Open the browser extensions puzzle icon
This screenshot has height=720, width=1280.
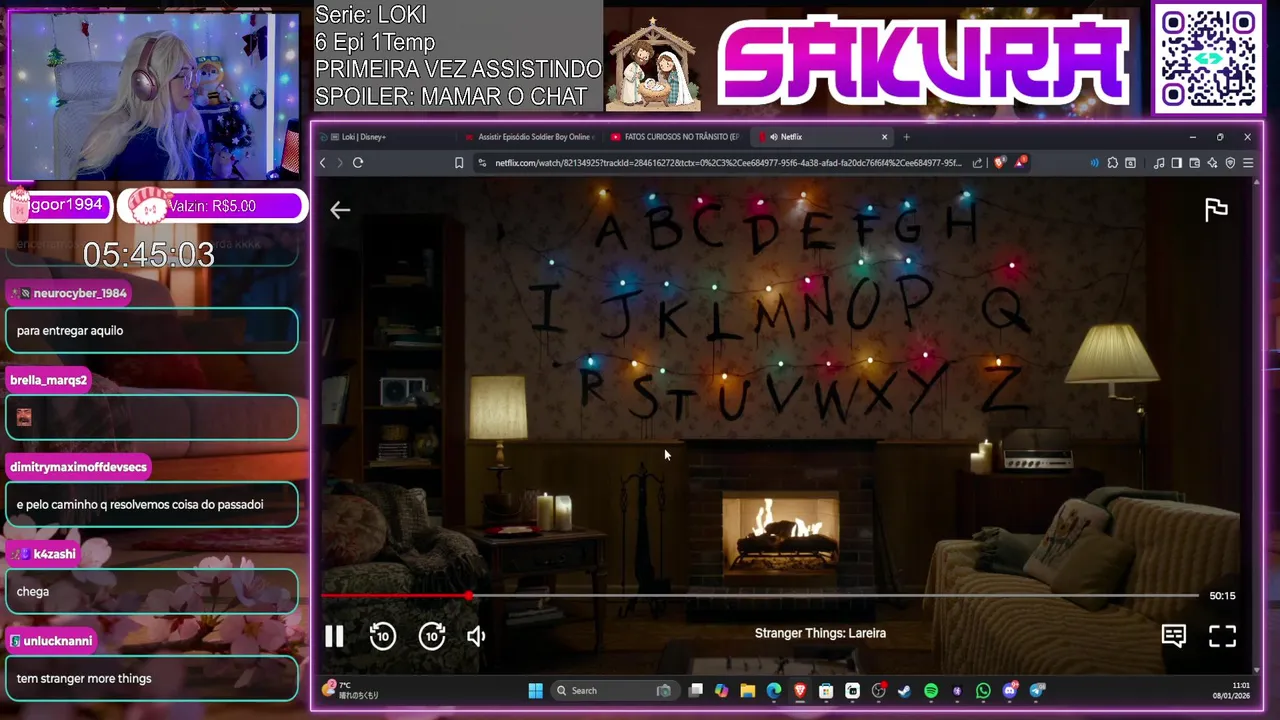1112,163
